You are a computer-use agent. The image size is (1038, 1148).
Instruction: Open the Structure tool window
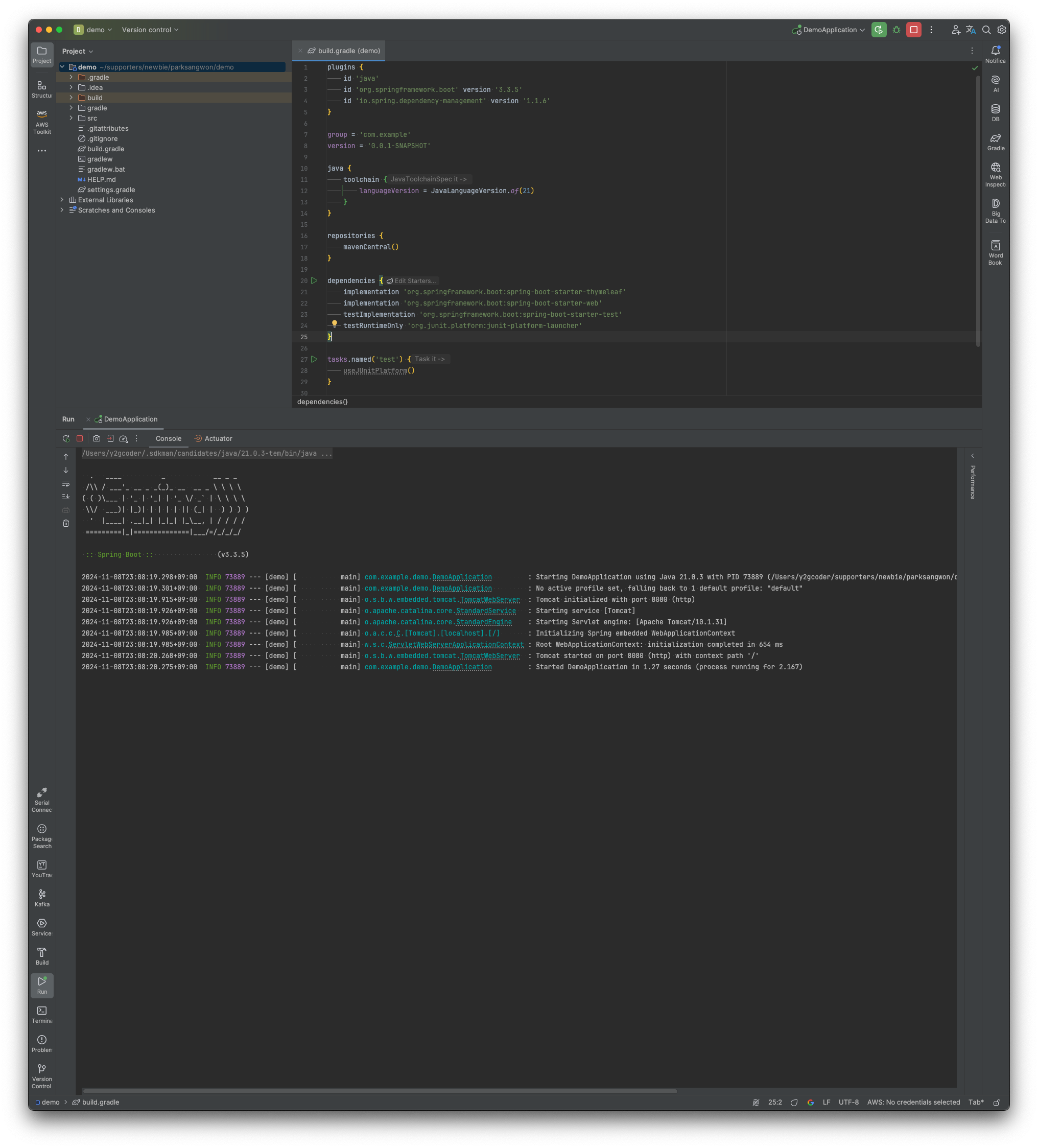tap(41, 89)
